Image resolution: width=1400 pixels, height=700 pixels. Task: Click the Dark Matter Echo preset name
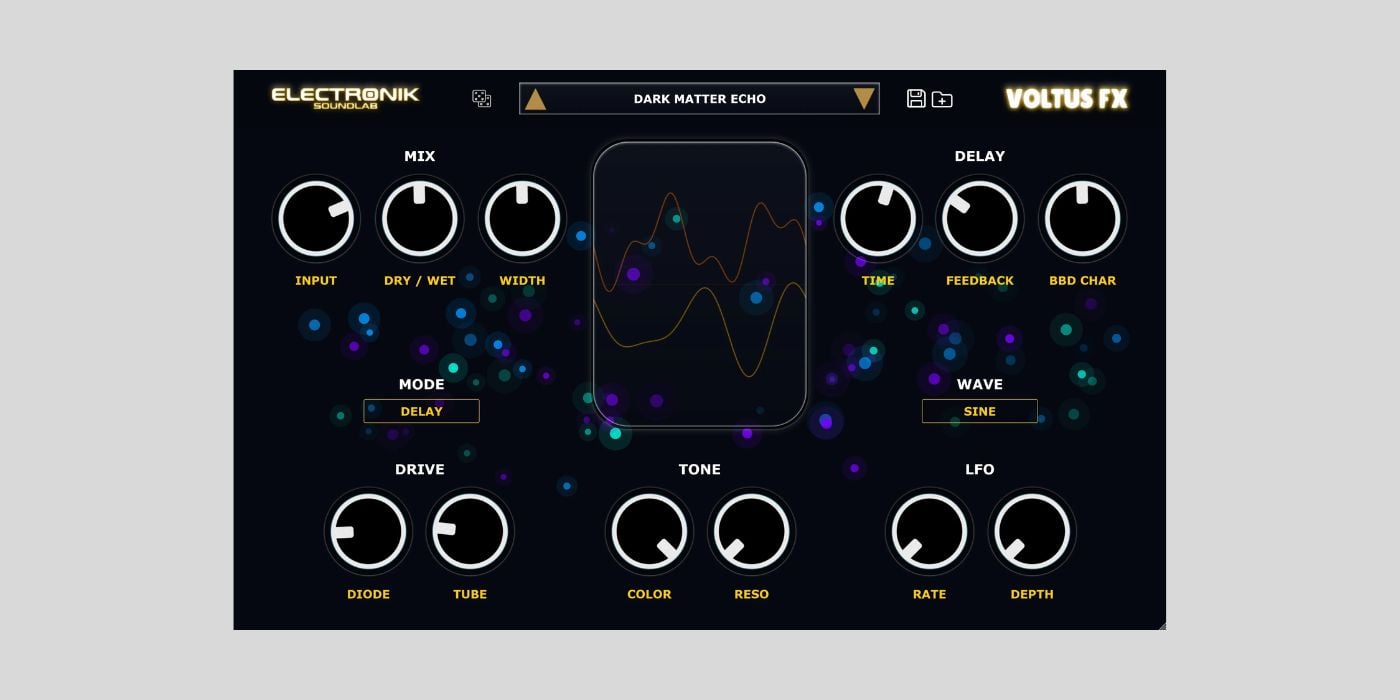699,99
